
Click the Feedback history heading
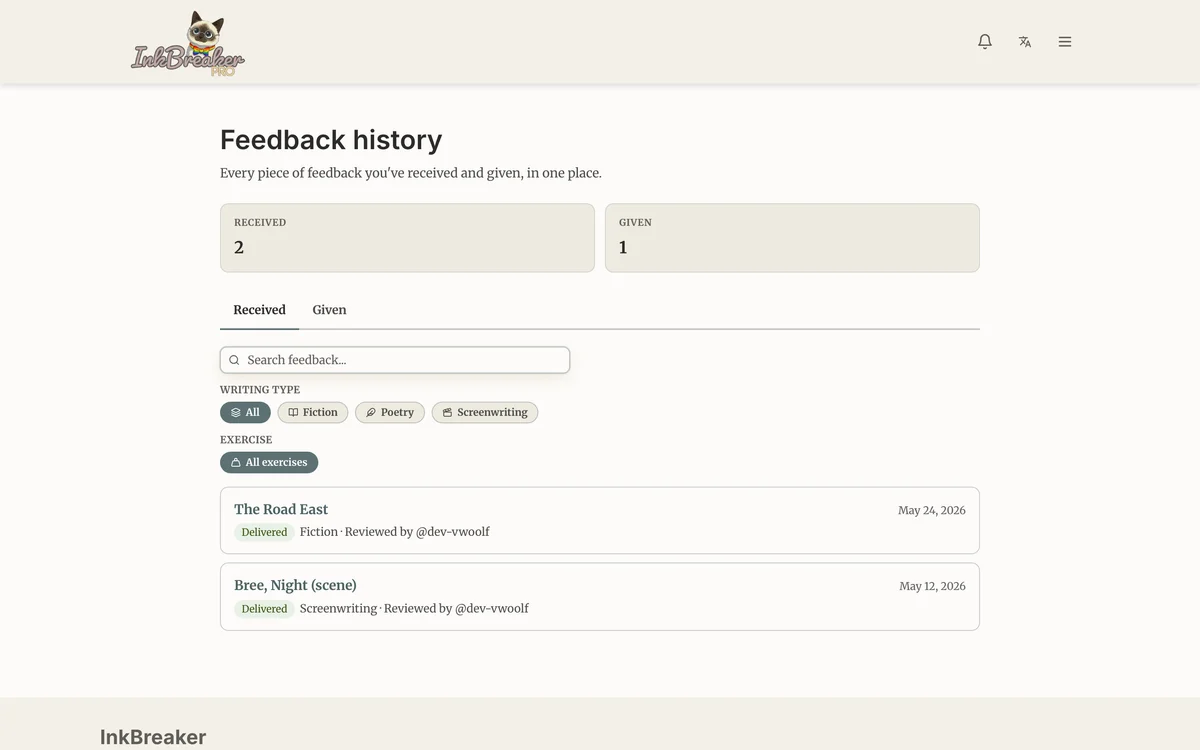(331, 139)
